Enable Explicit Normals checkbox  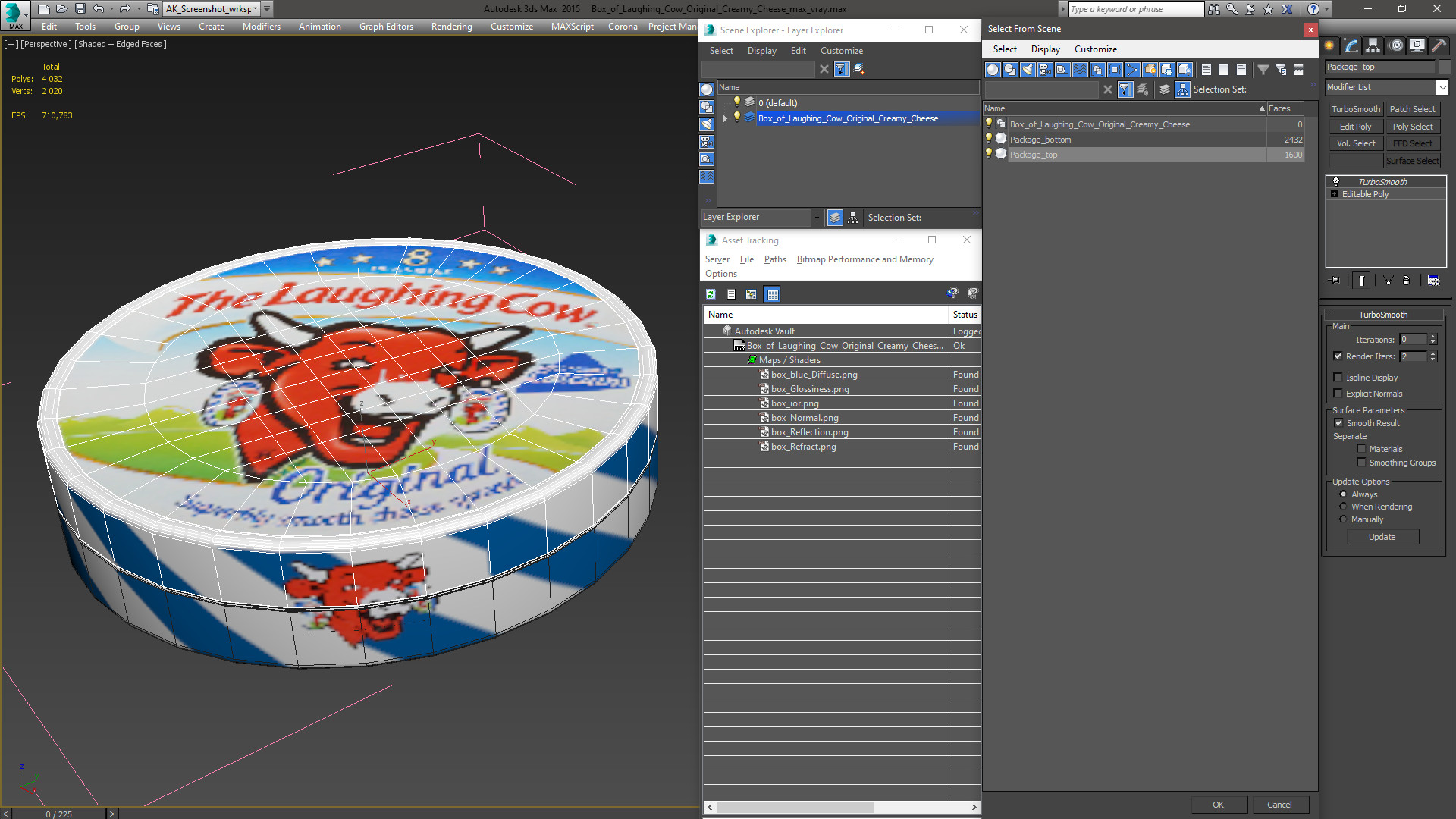(x=1338, y=394)
